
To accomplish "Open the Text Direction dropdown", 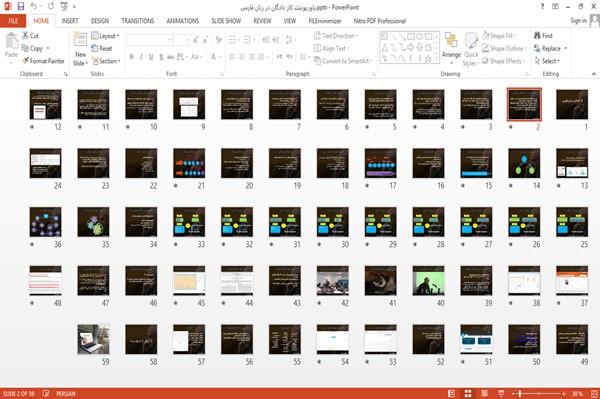I will click(x=336, y=36).
